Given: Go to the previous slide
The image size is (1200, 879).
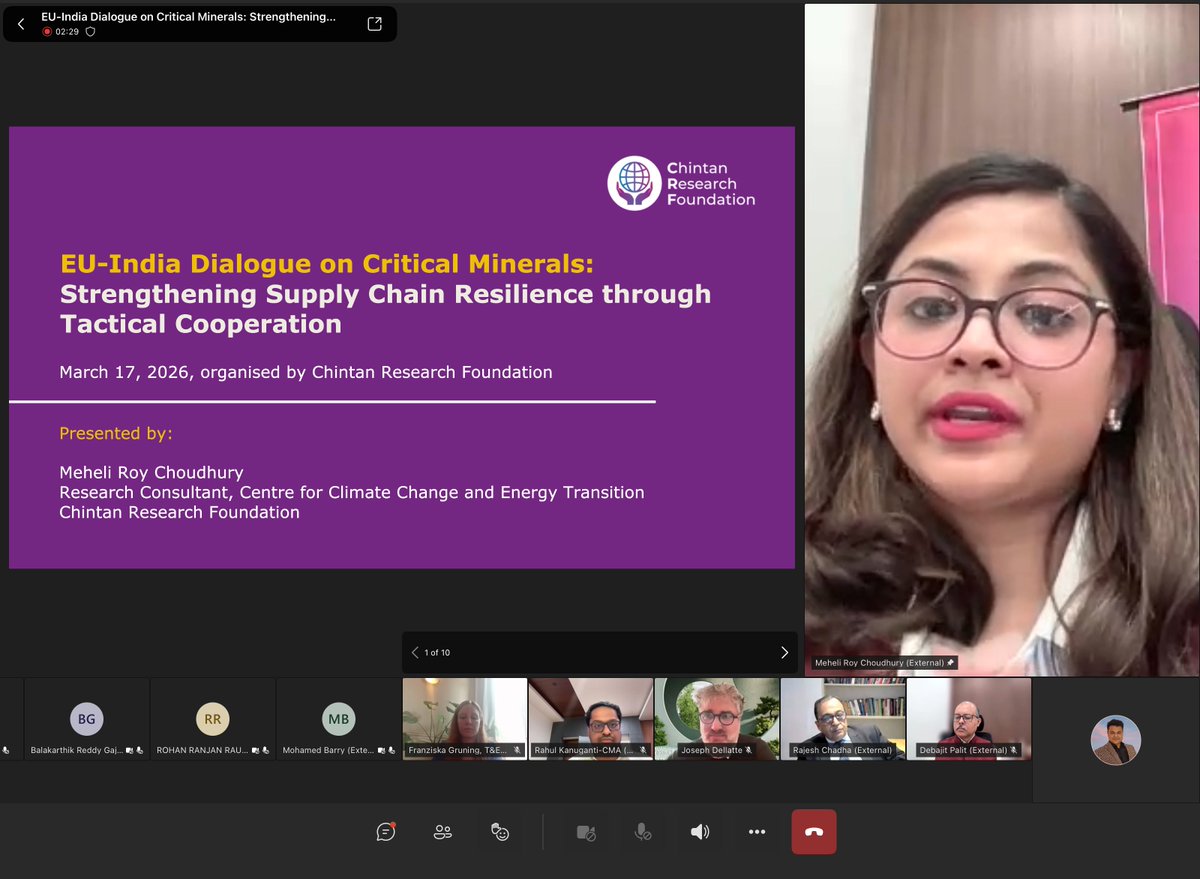Looking at the screenshot, I should 415,652.
